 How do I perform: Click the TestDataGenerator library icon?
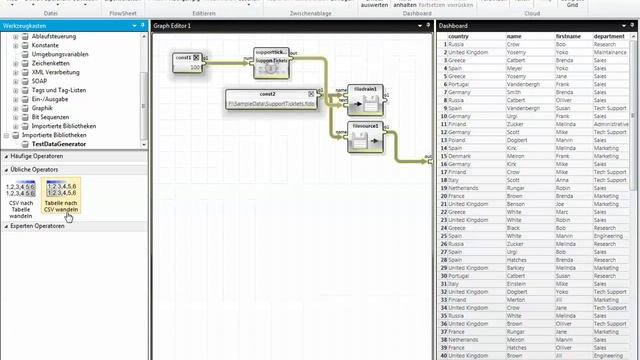click(x=25, y=144)
